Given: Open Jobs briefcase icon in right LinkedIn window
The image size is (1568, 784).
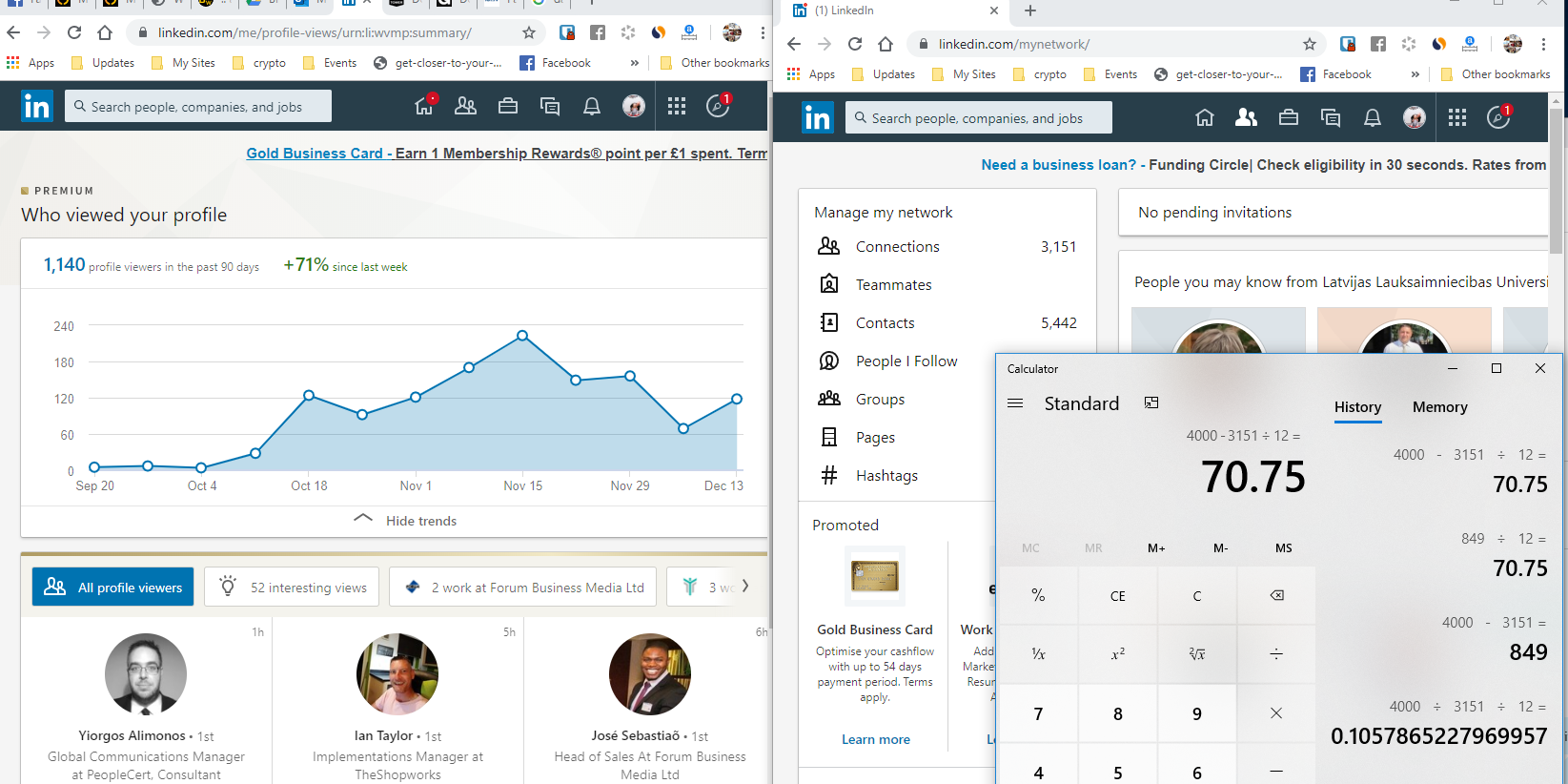Looking at the screenshot, I should pos(1289,117).
